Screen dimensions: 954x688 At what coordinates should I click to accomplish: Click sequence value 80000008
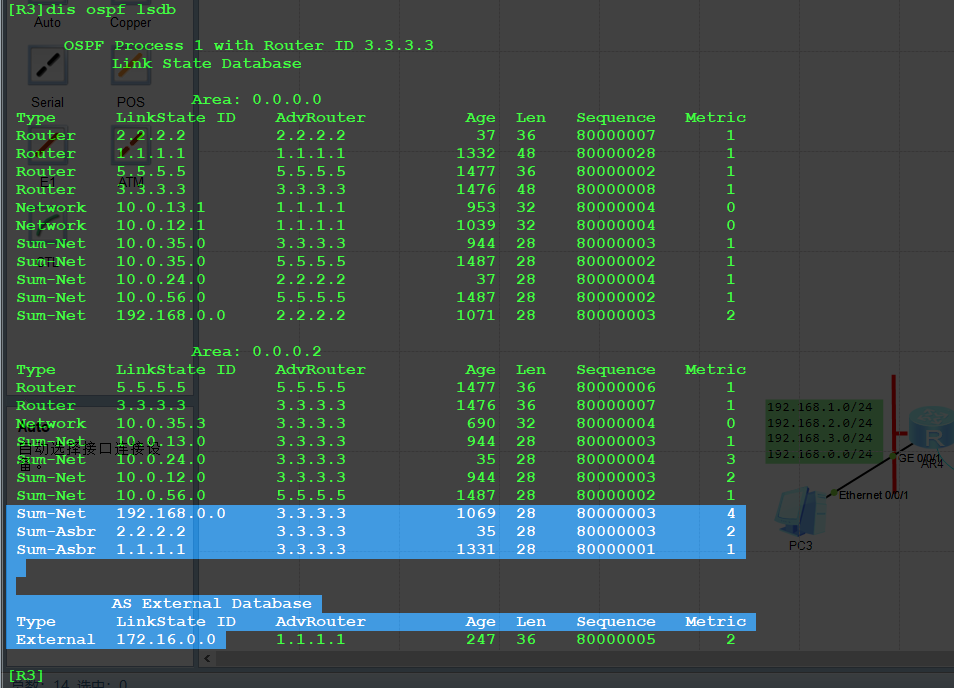[616, 190]
